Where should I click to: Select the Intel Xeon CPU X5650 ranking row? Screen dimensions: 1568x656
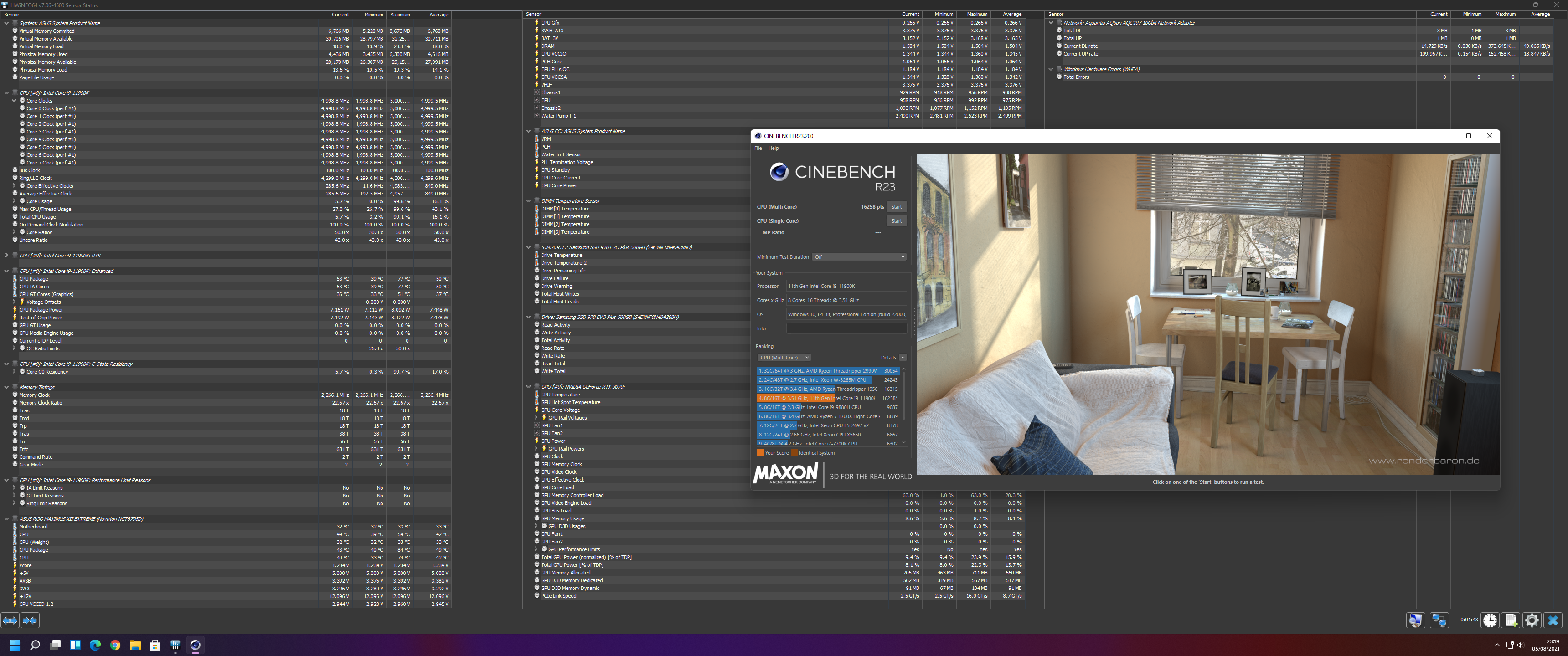(828, 435)
